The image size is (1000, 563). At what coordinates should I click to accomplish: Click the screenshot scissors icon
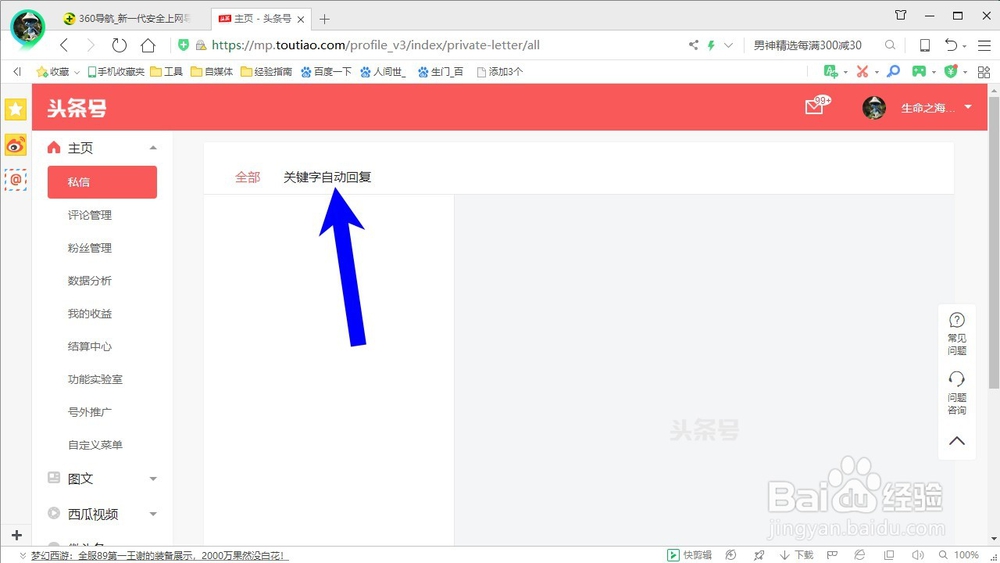[862, 71]
